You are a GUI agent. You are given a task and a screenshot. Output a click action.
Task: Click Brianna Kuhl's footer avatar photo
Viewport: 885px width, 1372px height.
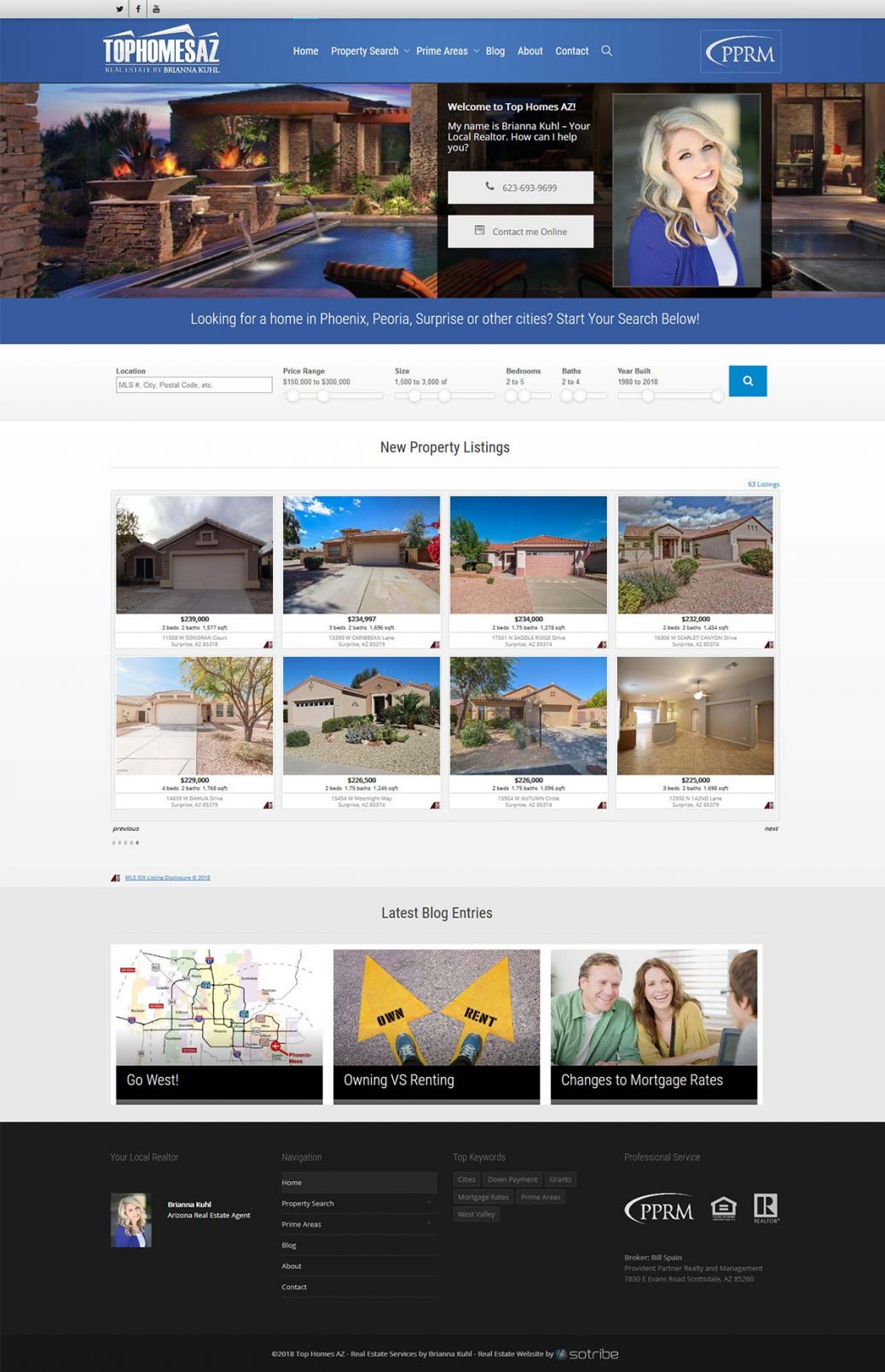click(x=131, y=1220)
